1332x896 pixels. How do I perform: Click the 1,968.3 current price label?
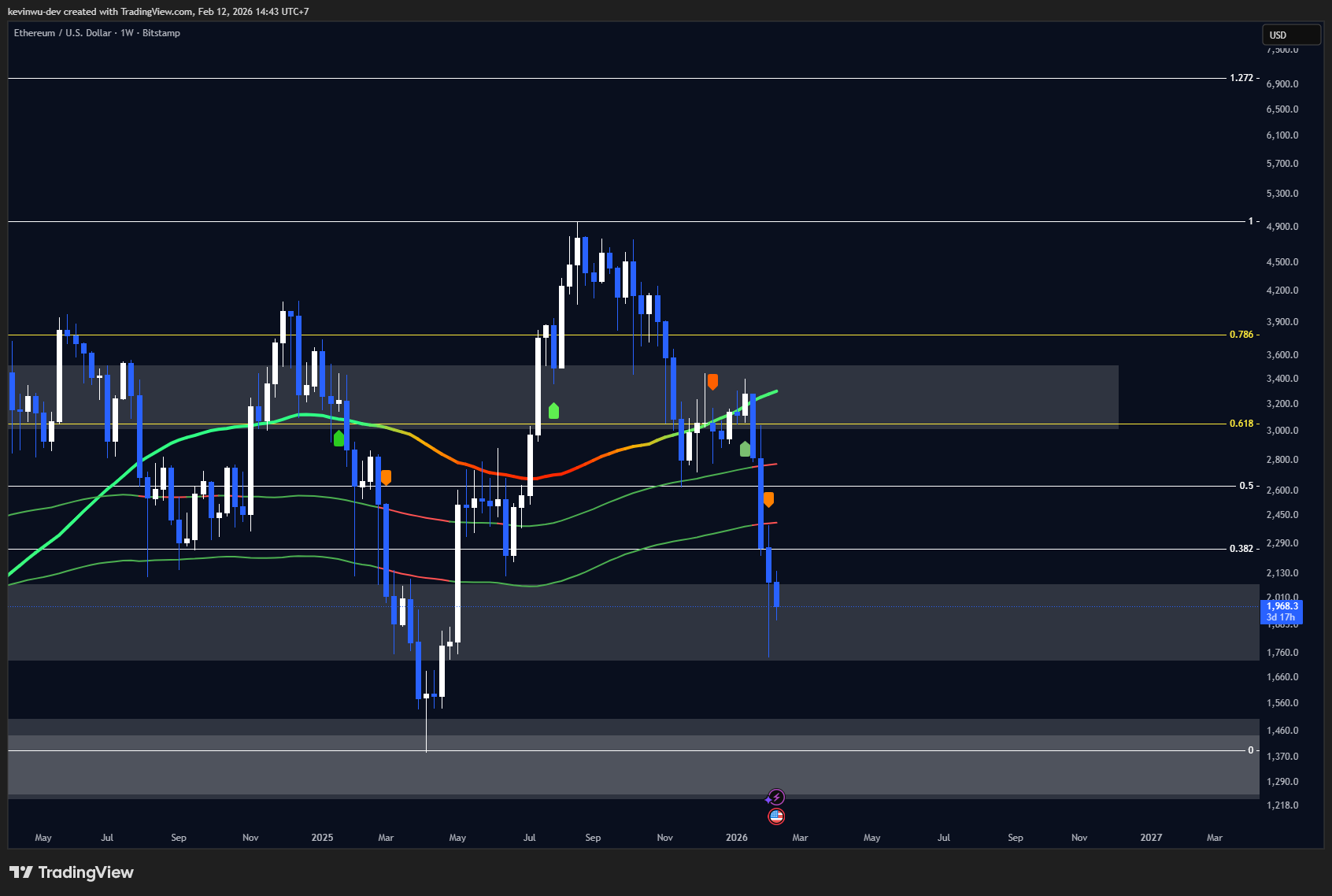pyautogui.click(x=1282, y=606)
